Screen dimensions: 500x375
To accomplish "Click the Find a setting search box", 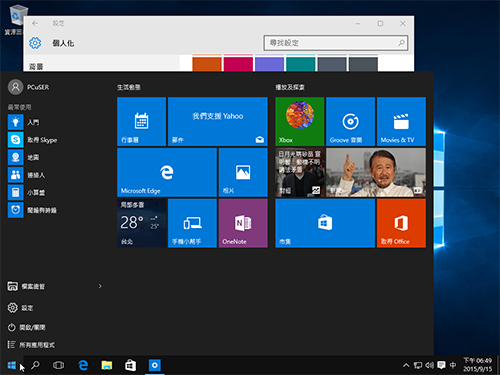I will pyautogui.click(x=336, y=43).
